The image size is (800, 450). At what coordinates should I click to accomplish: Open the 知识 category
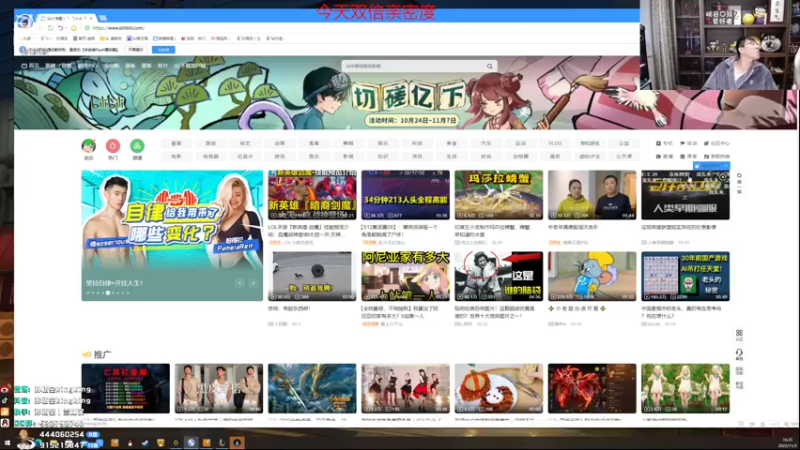tap(383, 157)
